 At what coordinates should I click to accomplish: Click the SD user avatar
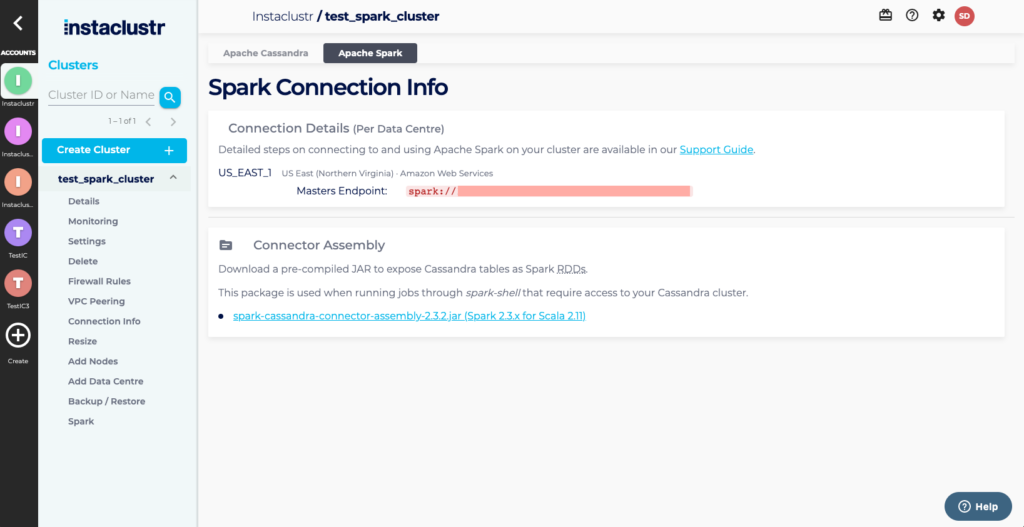(x=964, y=15)
